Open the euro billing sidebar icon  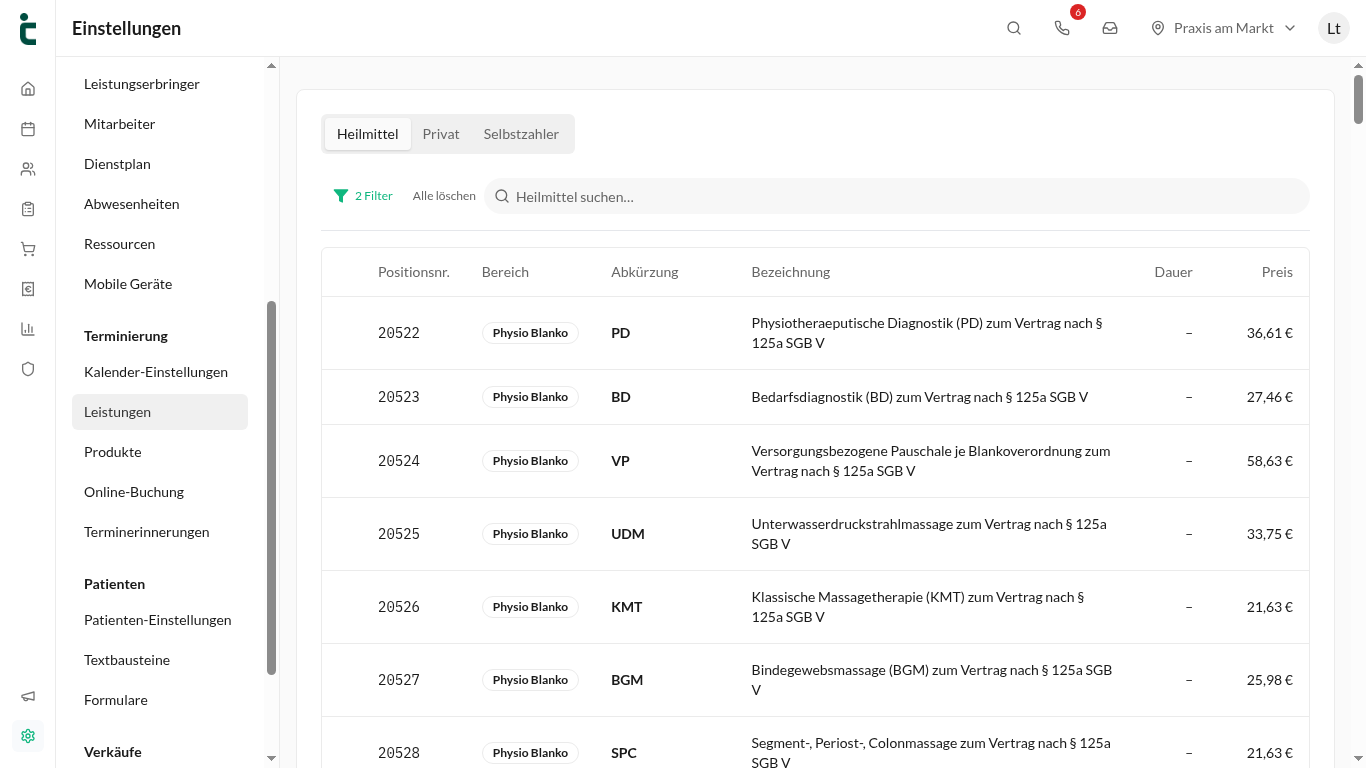[28, 289]
